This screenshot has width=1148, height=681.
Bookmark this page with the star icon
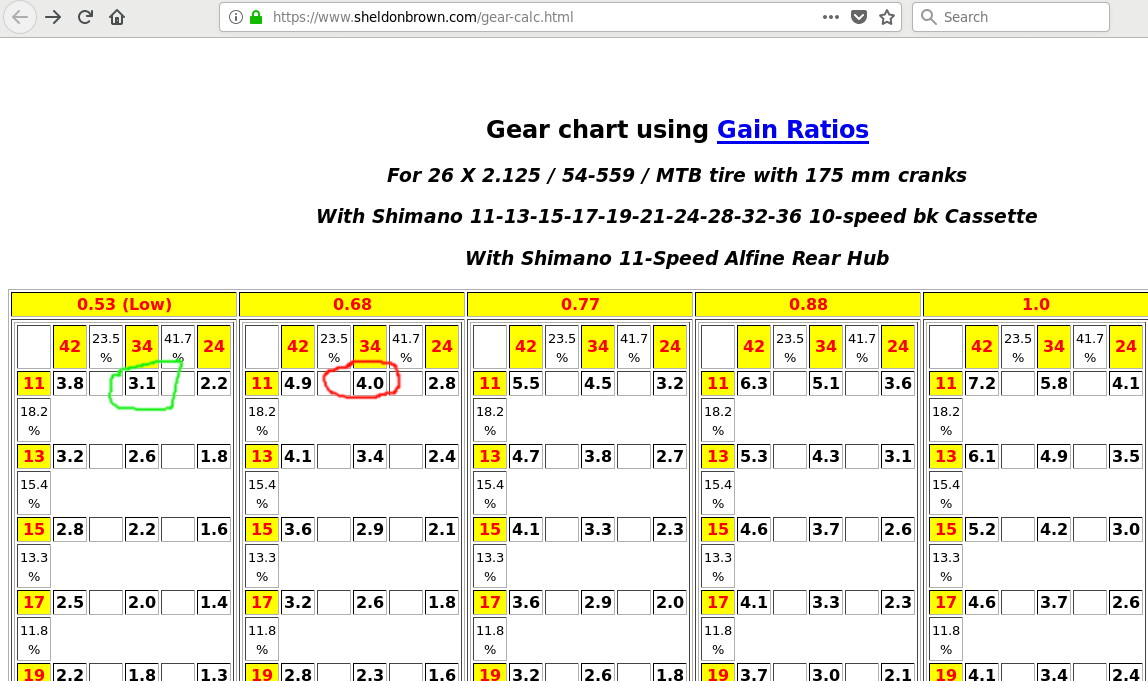pos(887,17)
